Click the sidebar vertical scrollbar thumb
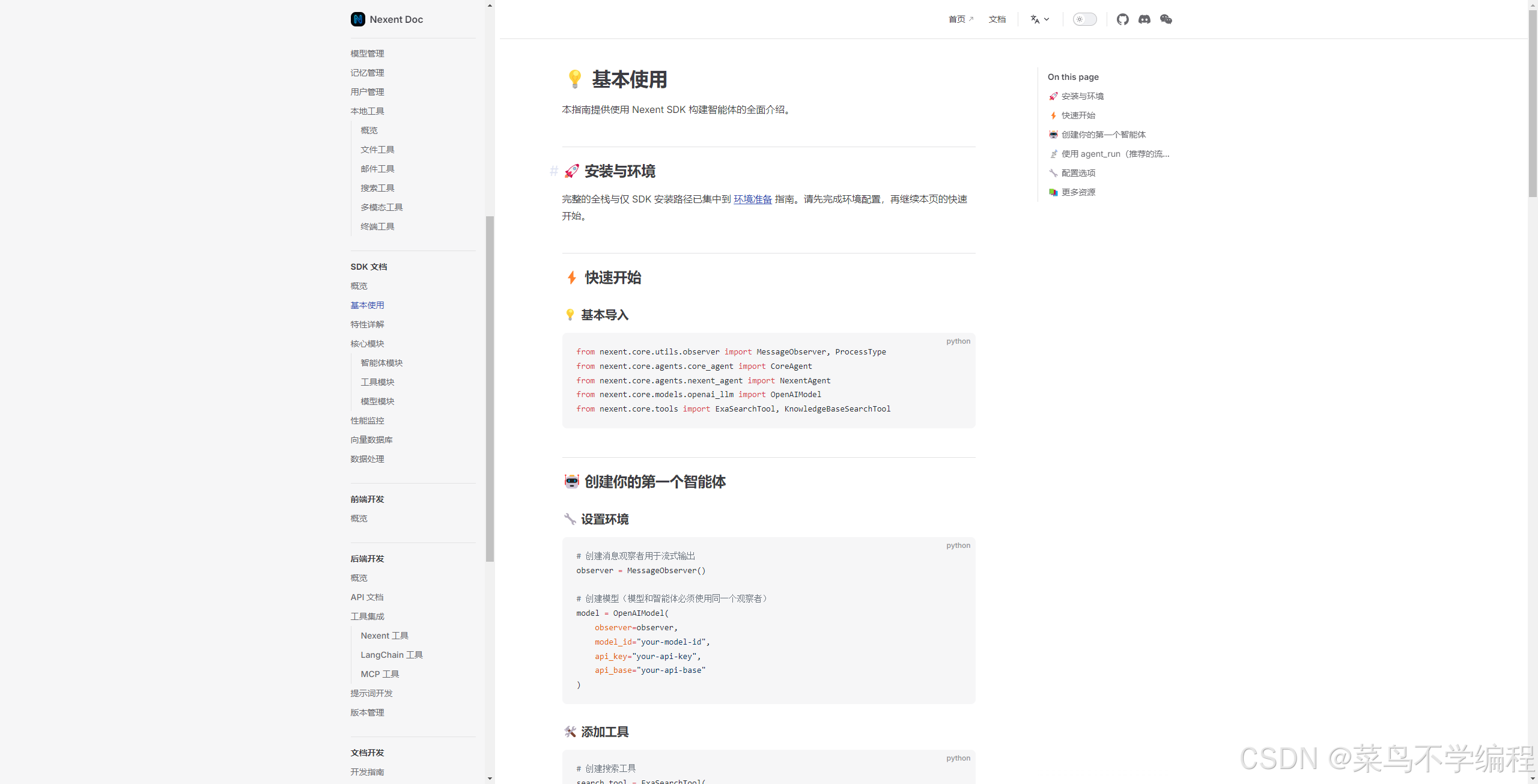The image size is (1538, 784). 490,388
